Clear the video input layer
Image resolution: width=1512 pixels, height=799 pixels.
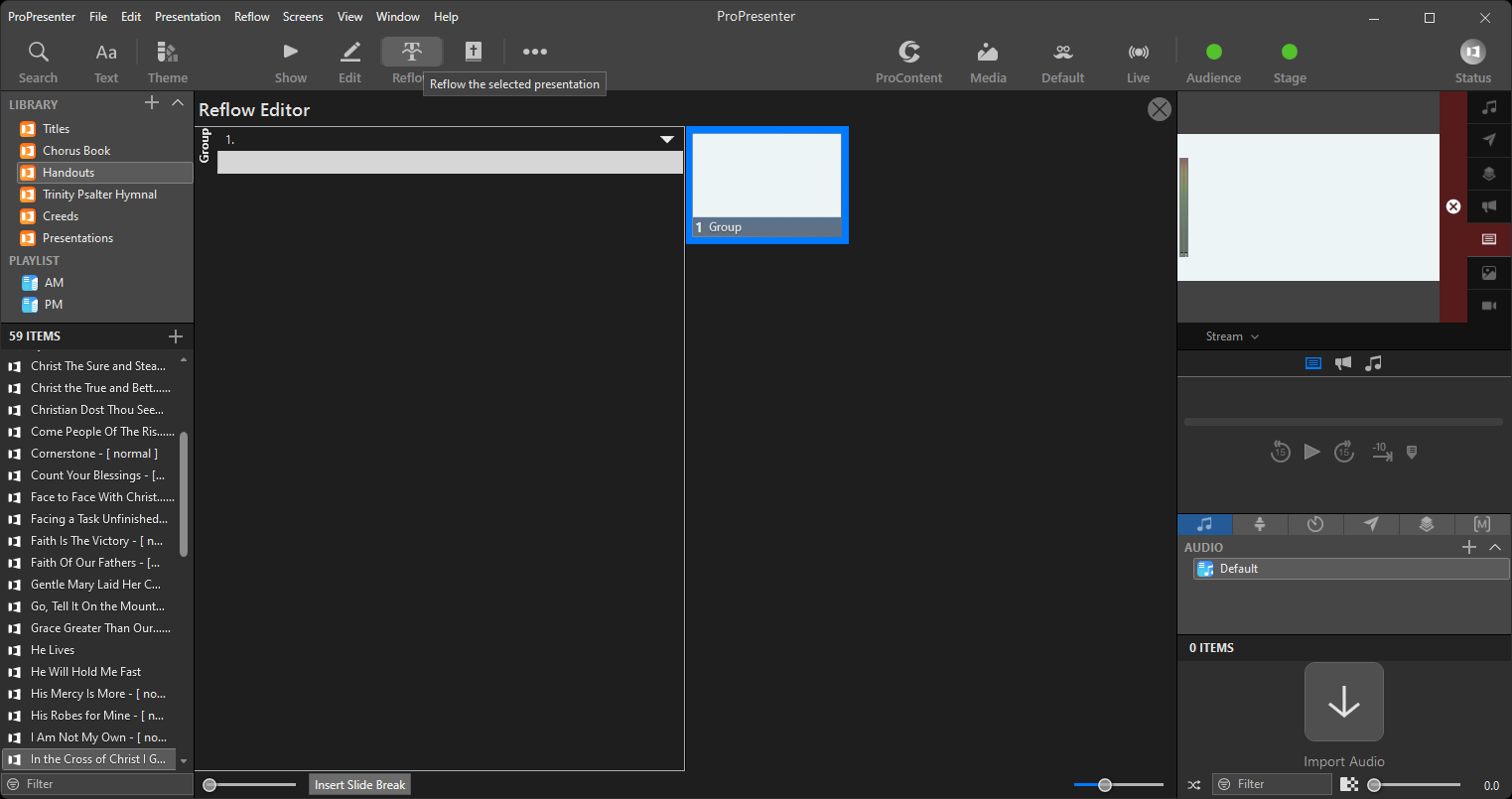tap(1489, 306)
